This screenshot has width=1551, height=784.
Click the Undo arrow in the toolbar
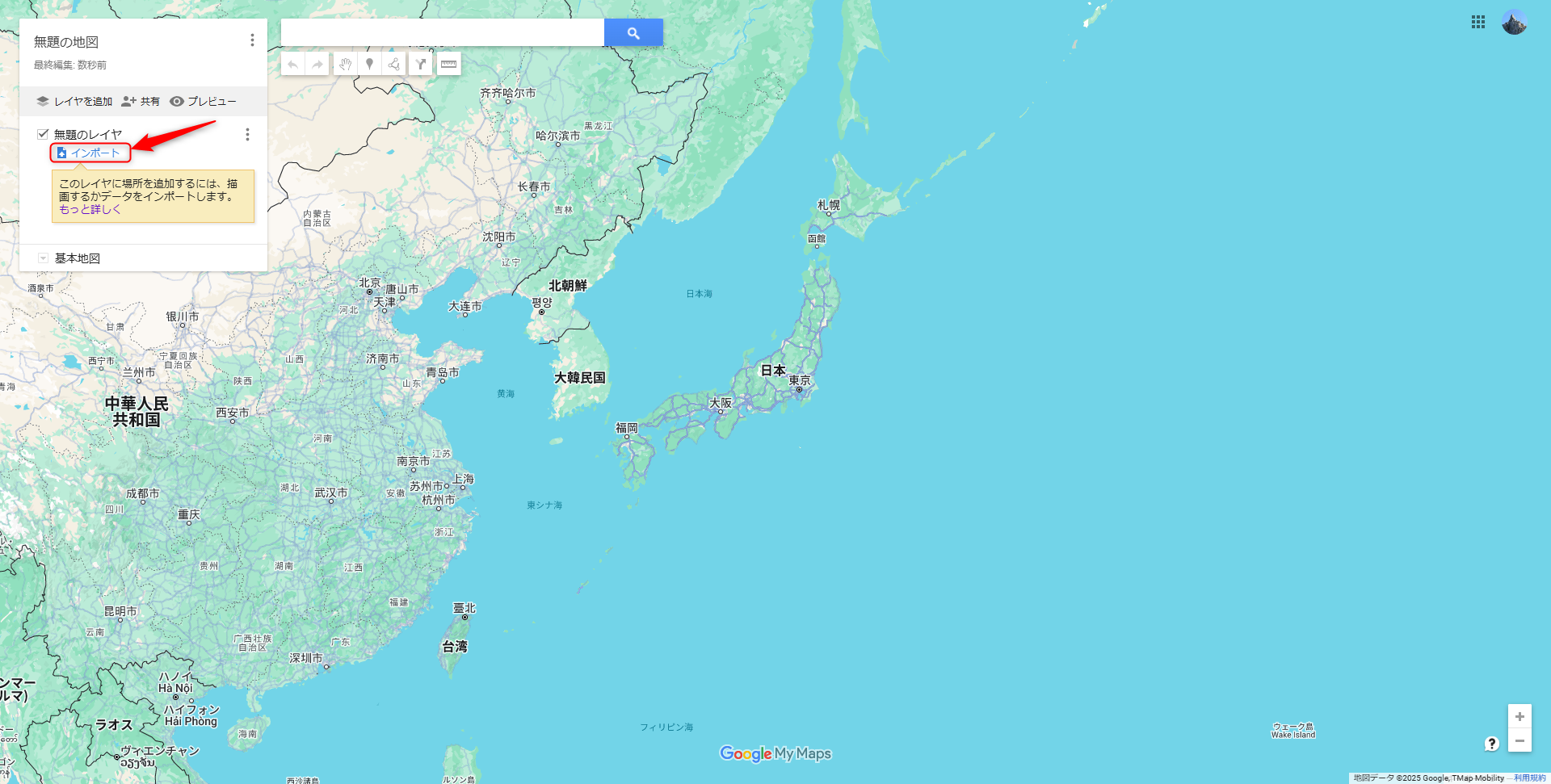point(292,64)
